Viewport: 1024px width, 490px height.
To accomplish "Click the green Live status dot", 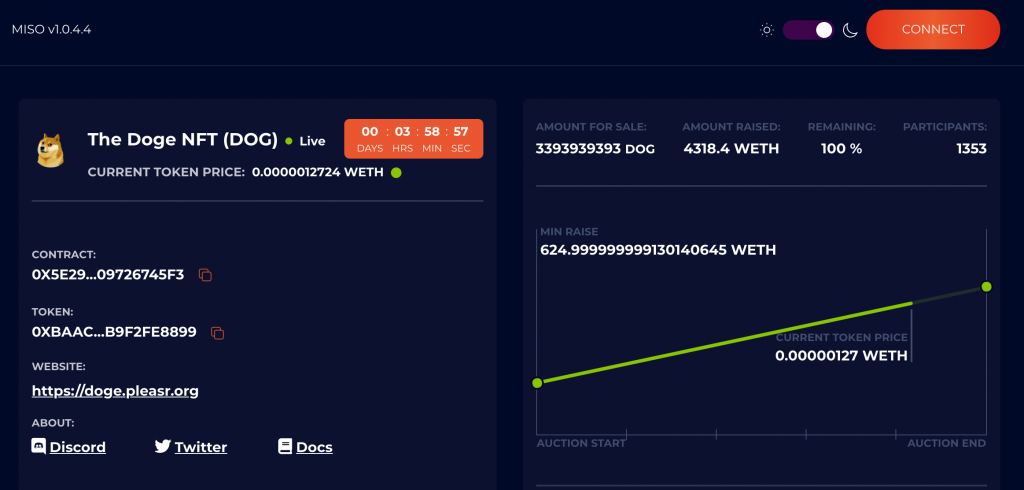I will 289,141.
